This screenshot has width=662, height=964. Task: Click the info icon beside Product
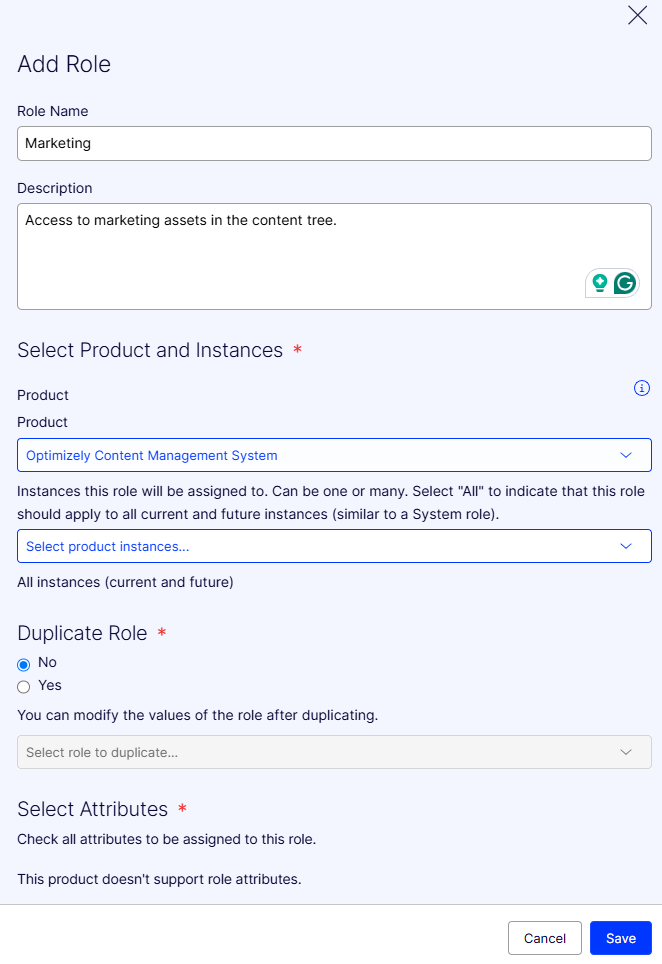pyautogui.click(x=642, y=388)
